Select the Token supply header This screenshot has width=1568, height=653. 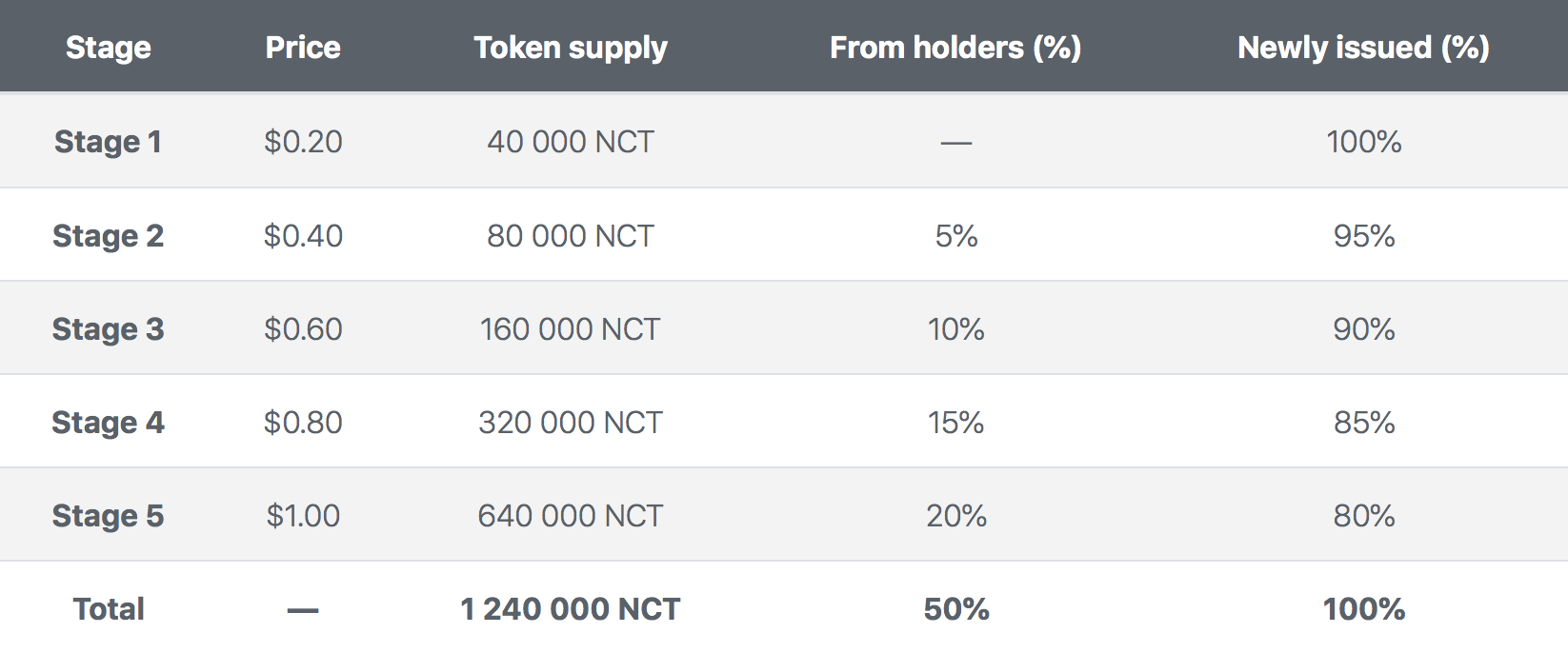coord(571,48)
